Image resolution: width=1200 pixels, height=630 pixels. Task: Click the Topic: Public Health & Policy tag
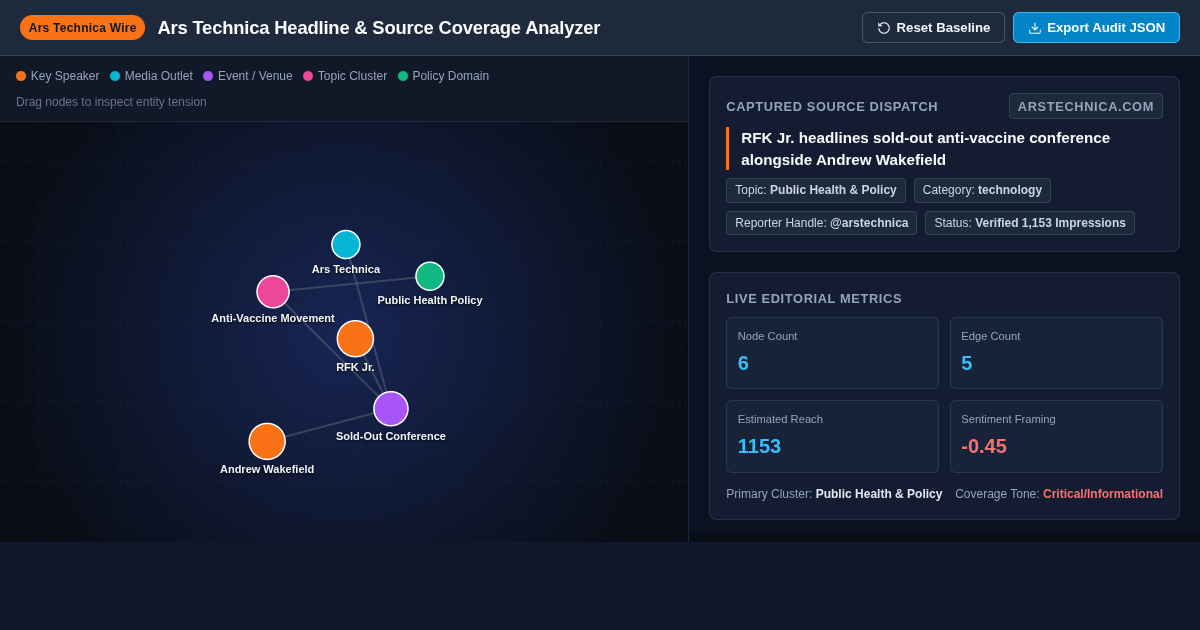(x=816, y=190)
